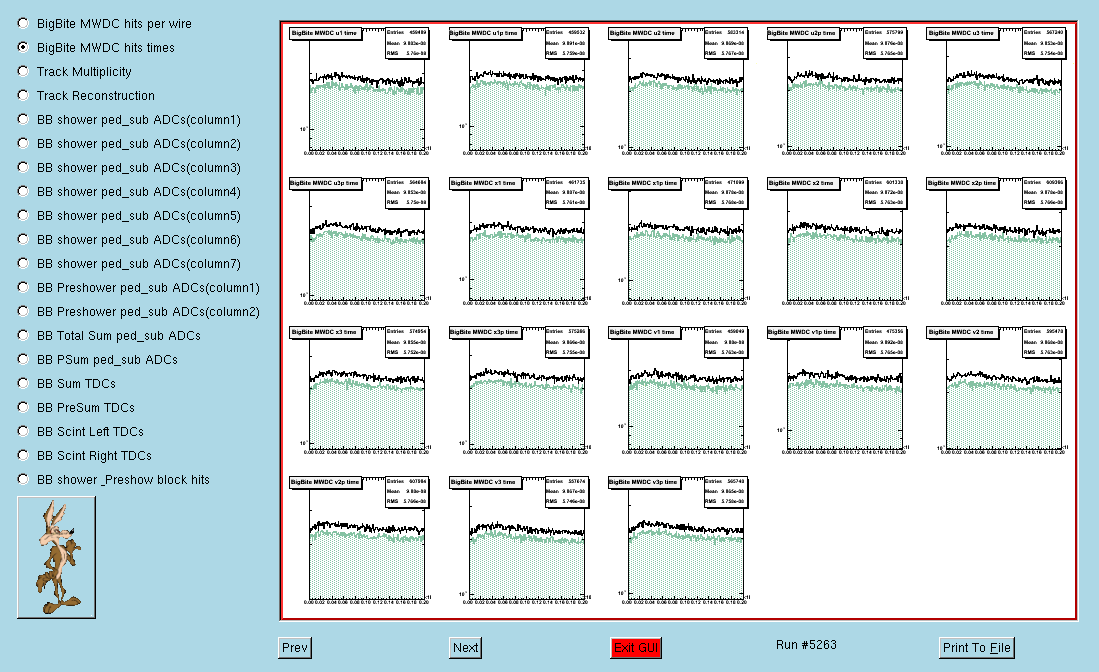This screenshot has width=1099, height=672.
Task: Open the BigBite MWDC v1p time histogram
Action: click(836, 390)
